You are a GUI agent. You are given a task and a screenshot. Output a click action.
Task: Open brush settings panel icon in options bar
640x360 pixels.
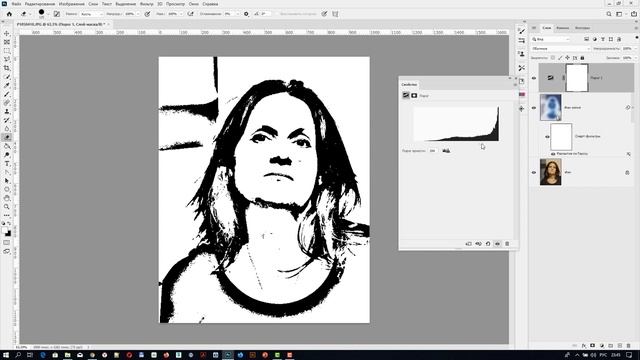tap(57, 14)
